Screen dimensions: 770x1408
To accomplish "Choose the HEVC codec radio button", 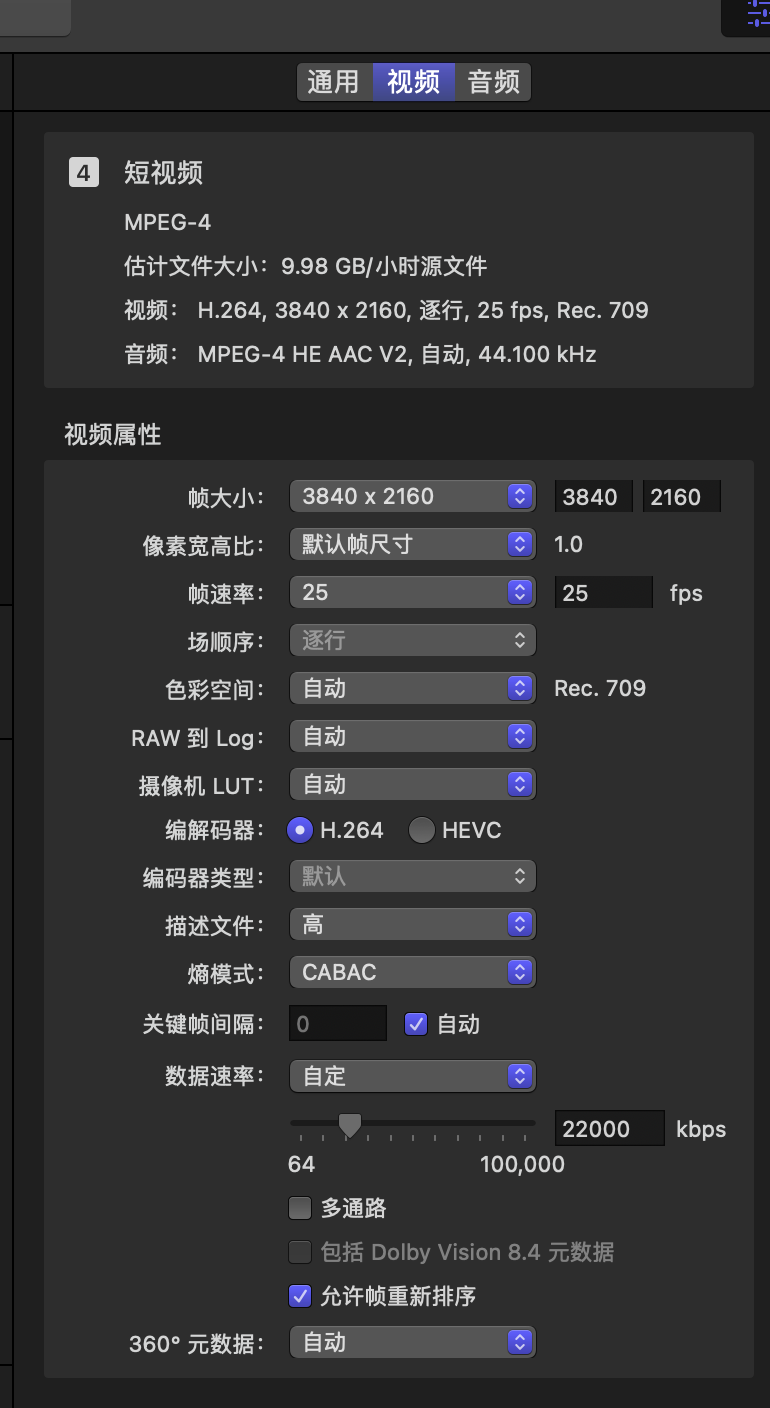I will (x=421, y=830).
